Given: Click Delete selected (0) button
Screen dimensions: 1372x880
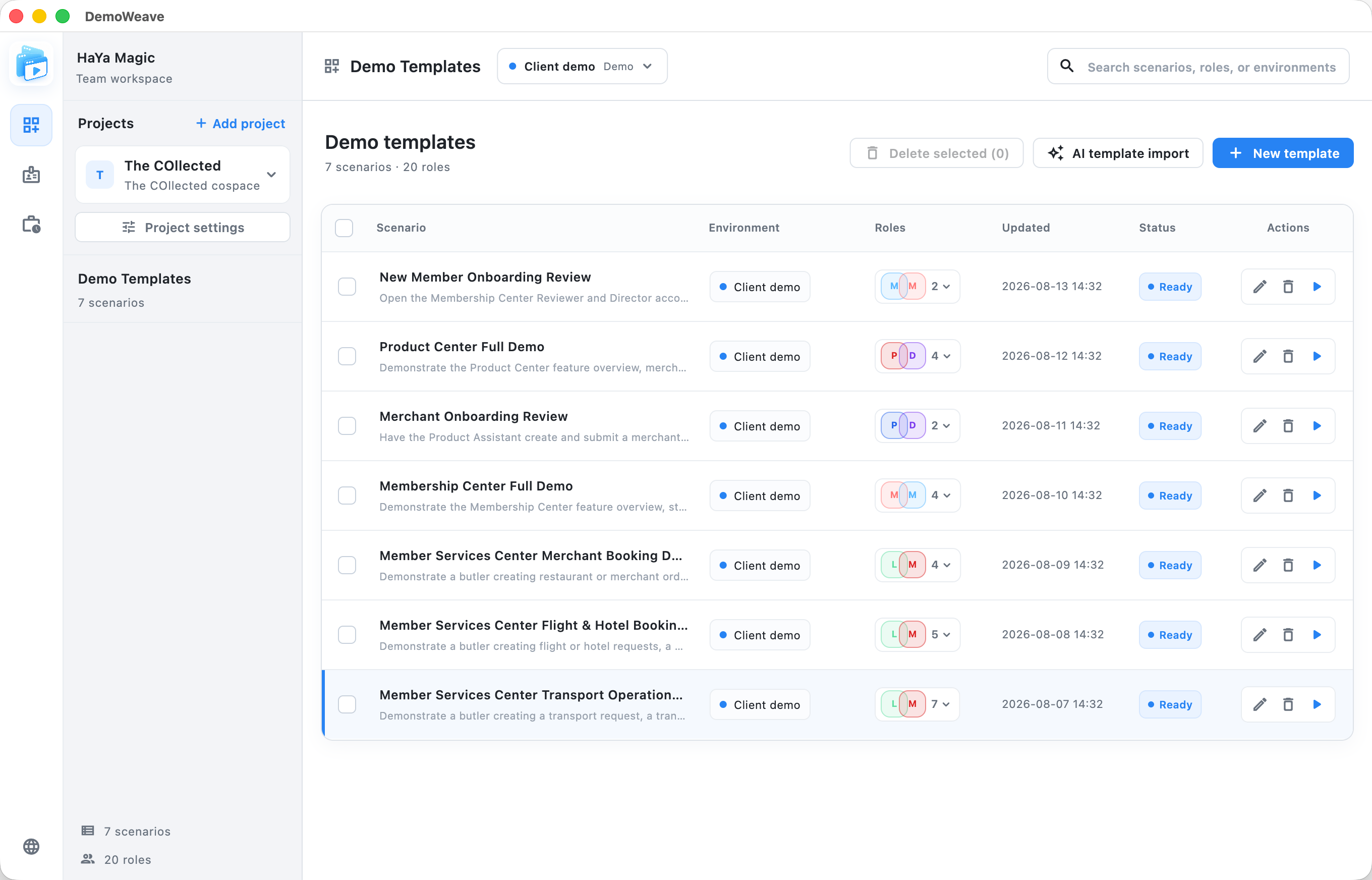Looking at the screenshot, I should [937, 153].
